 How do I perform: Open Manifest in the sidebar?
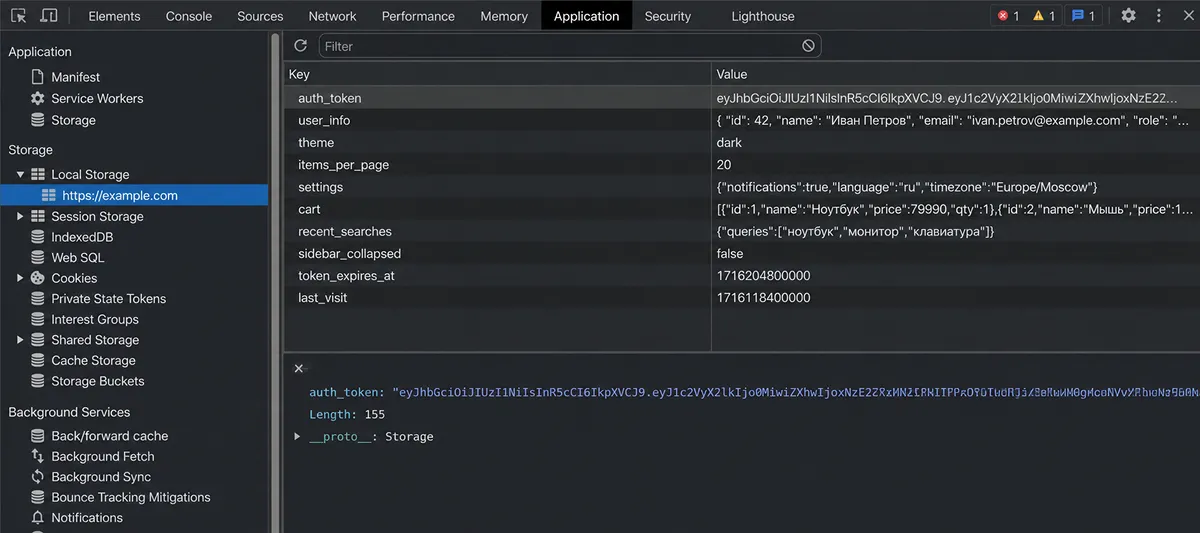click(76, 77)
